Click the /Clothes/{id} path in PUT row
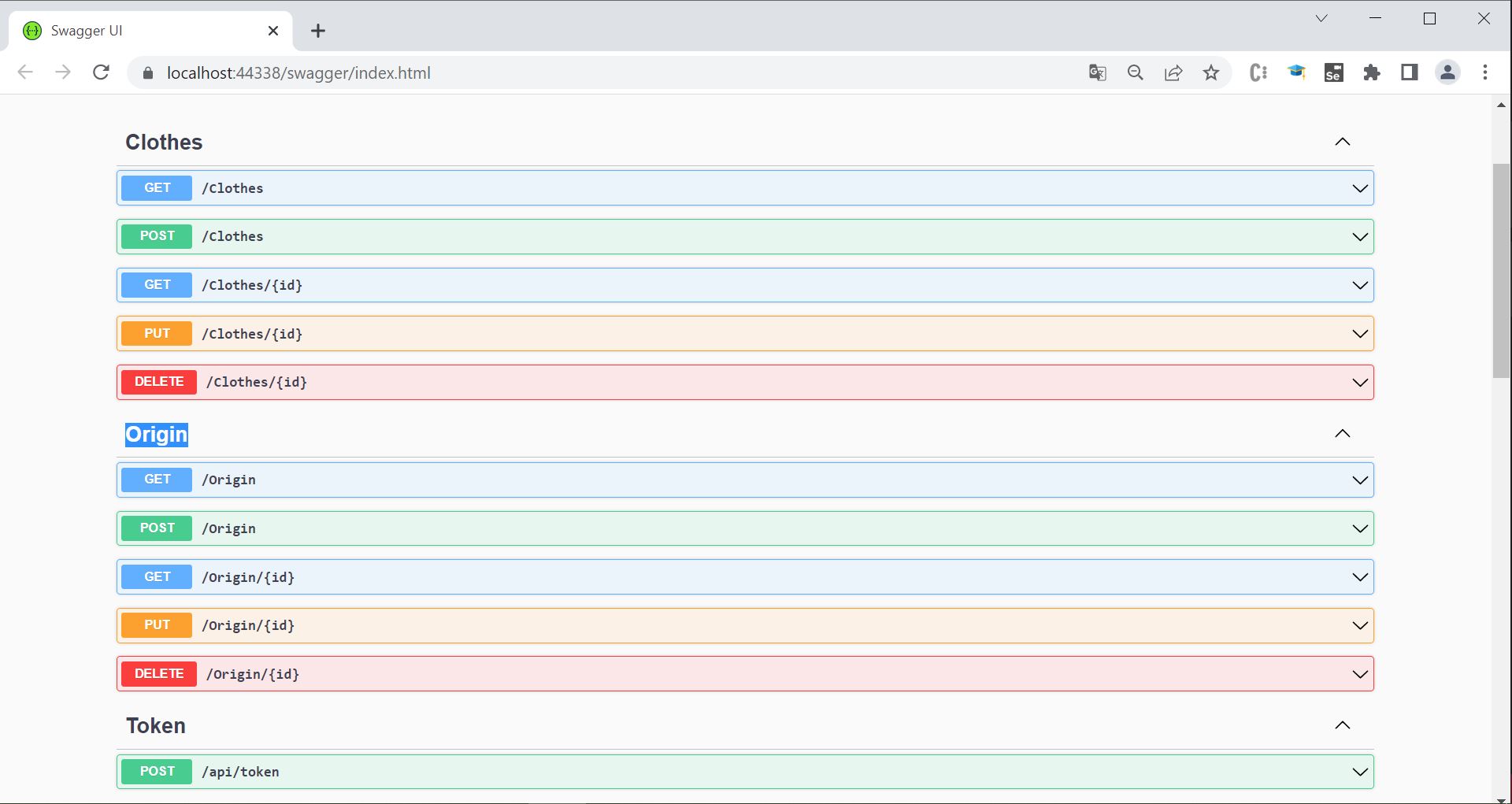Viewport: 1512px width, 804px height. (252, 335)
